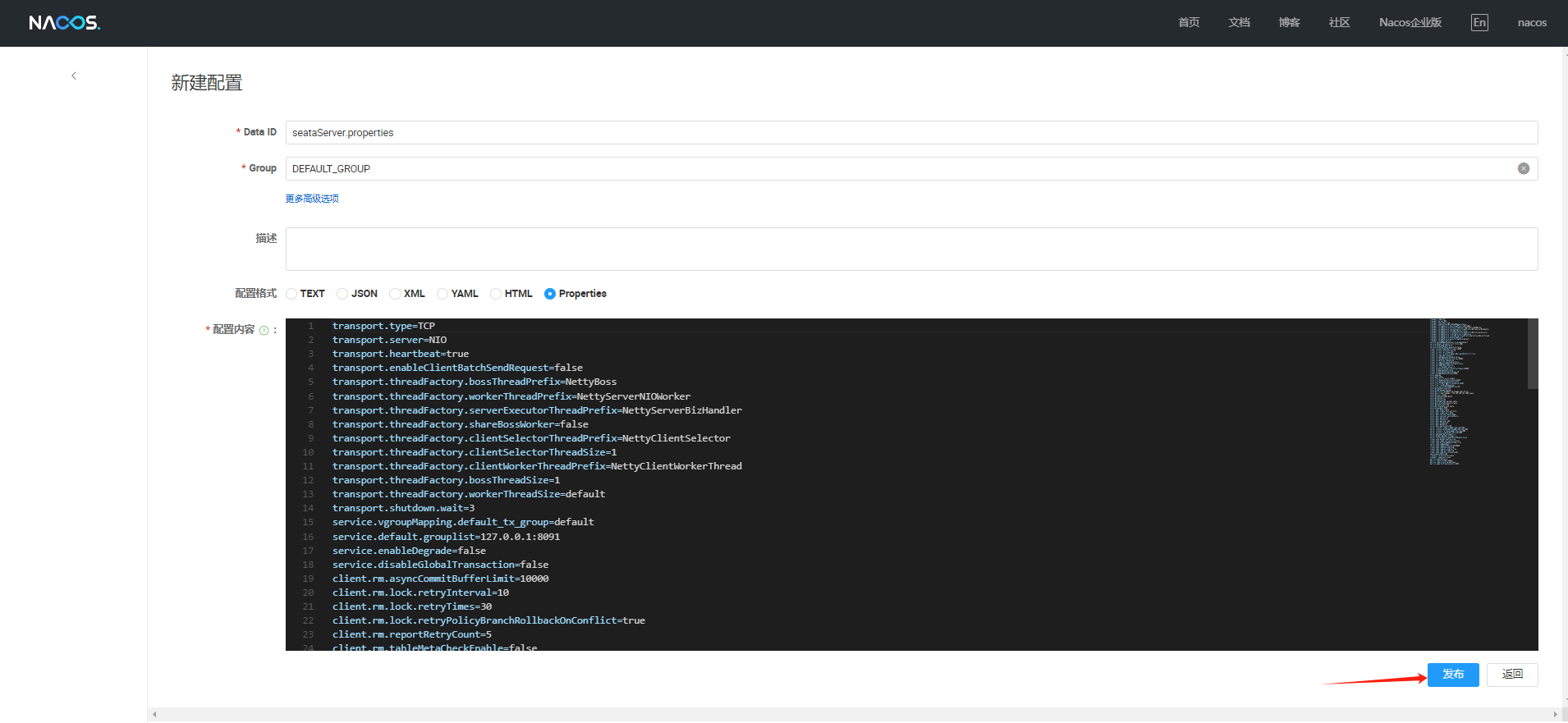This screenshot has width=1568, height=723.
Task: Click the code editor vertical scrollbar thumb
Action: (x=1533, y=354)
